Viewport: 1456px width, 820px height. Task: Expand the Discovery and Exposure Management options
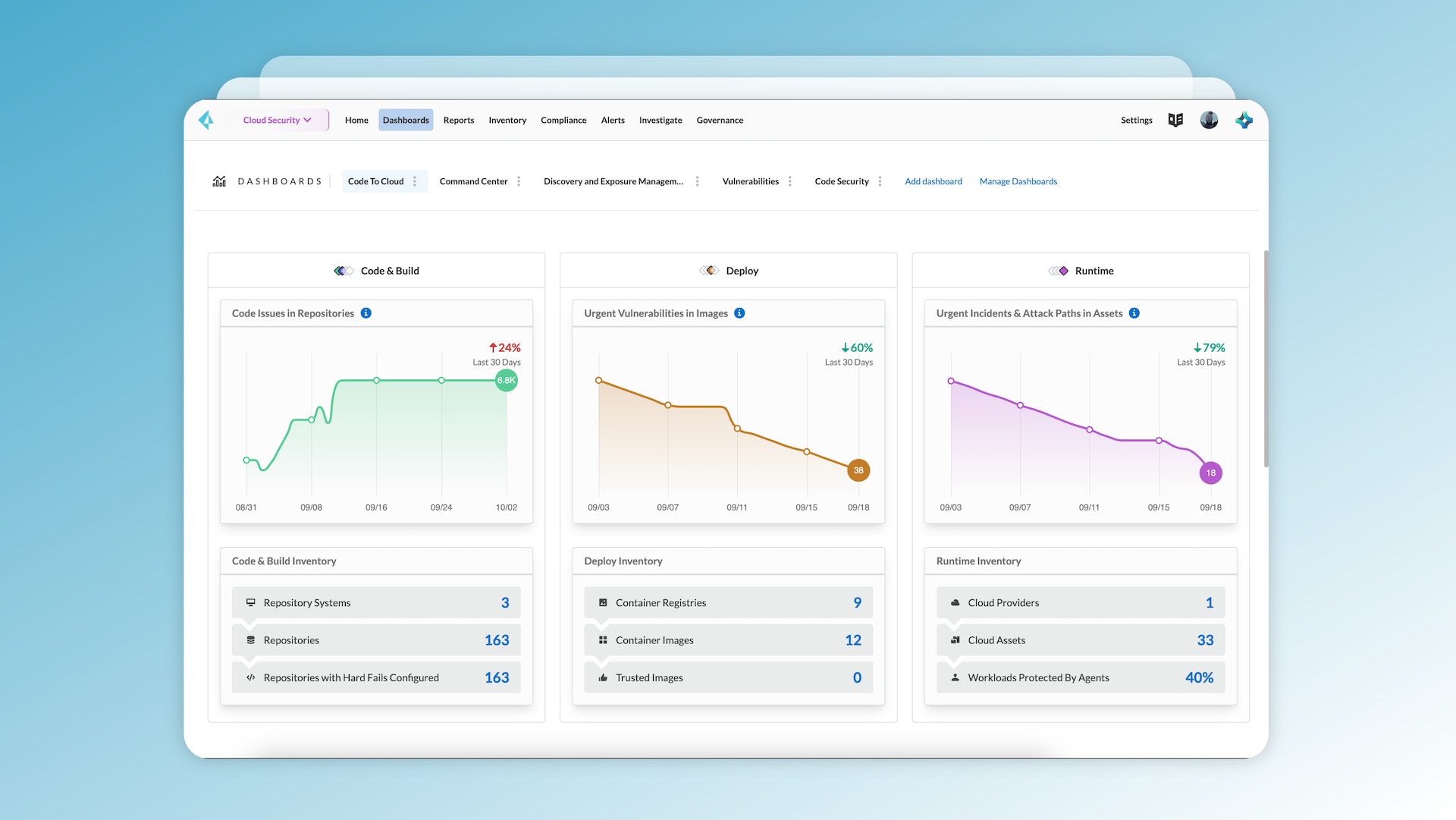click(x=697, y=181)
